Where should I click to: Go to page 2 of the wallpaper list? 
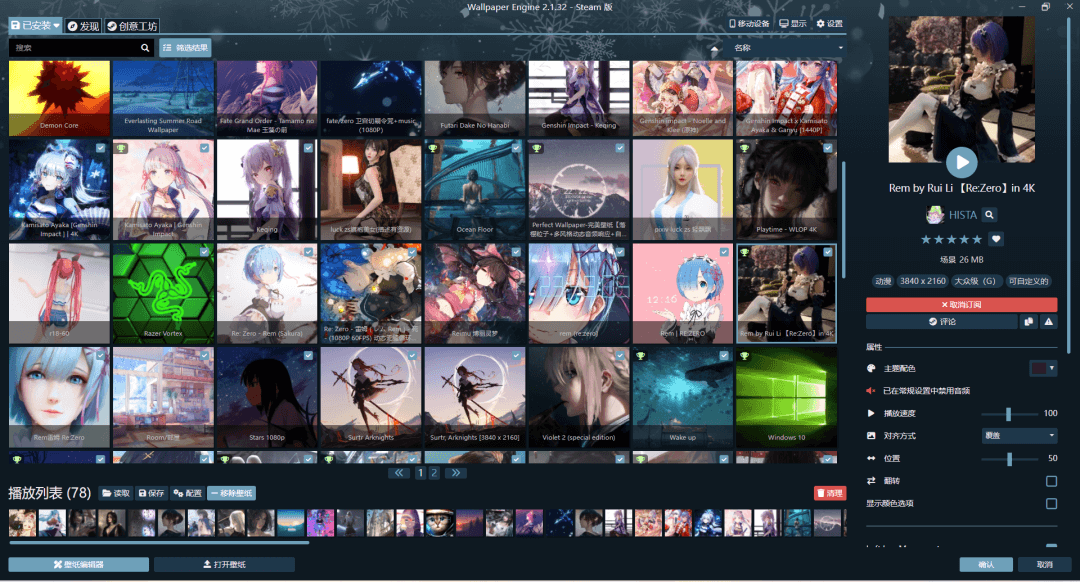click(x=434, y=473)
